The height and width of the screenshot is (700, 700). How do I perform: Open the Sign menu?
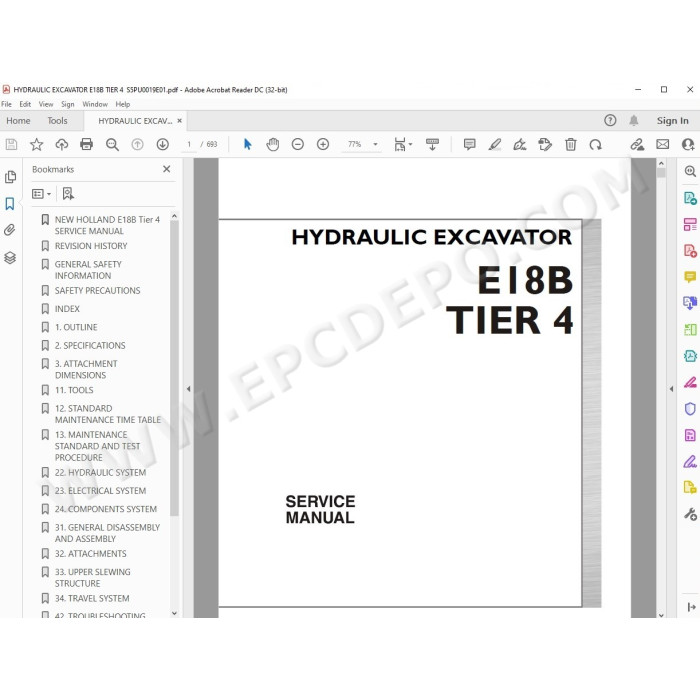click(67, 104)
